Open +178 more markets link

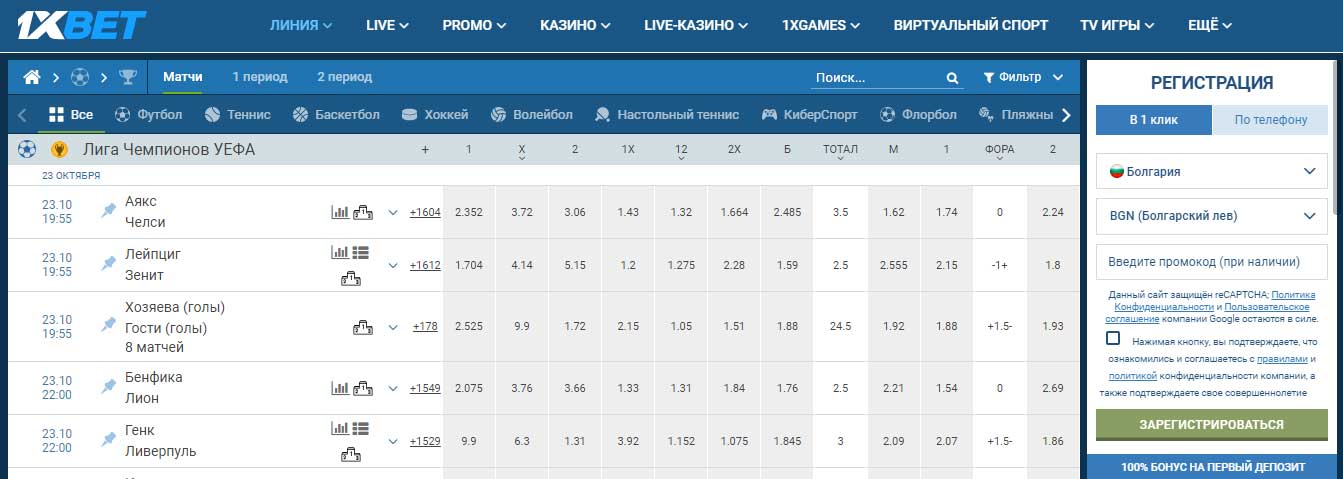[425, 326]
